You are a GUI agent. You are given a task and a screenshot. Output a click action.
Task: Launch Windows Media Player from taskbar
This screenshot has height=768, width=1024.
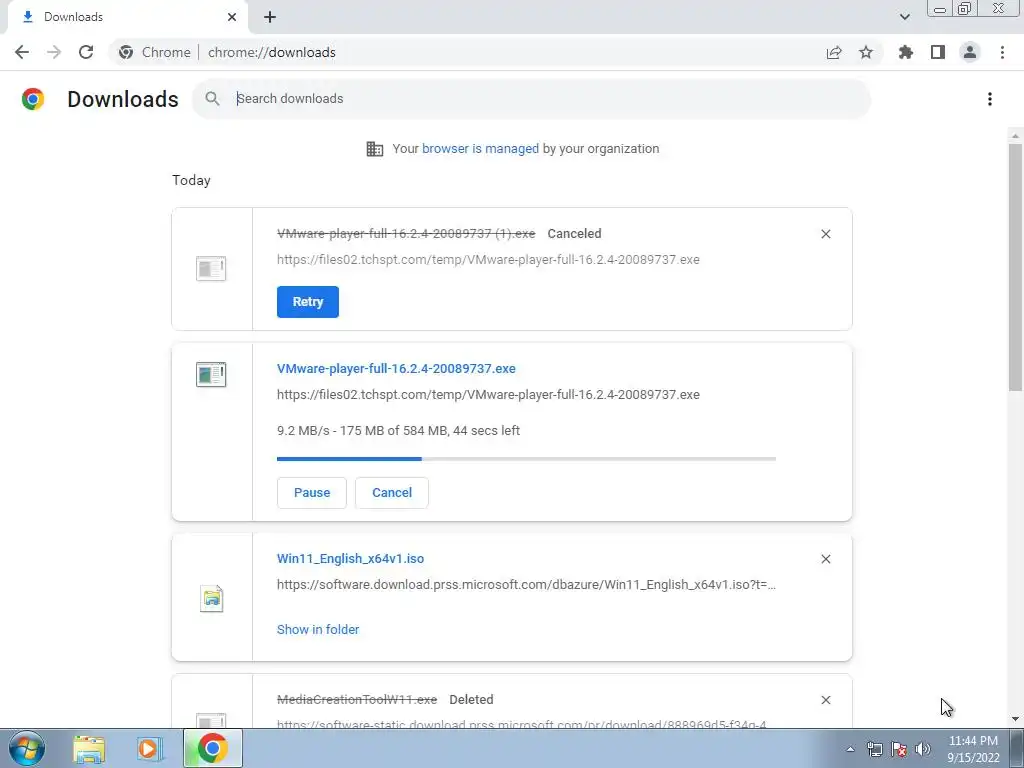(150, 749)
